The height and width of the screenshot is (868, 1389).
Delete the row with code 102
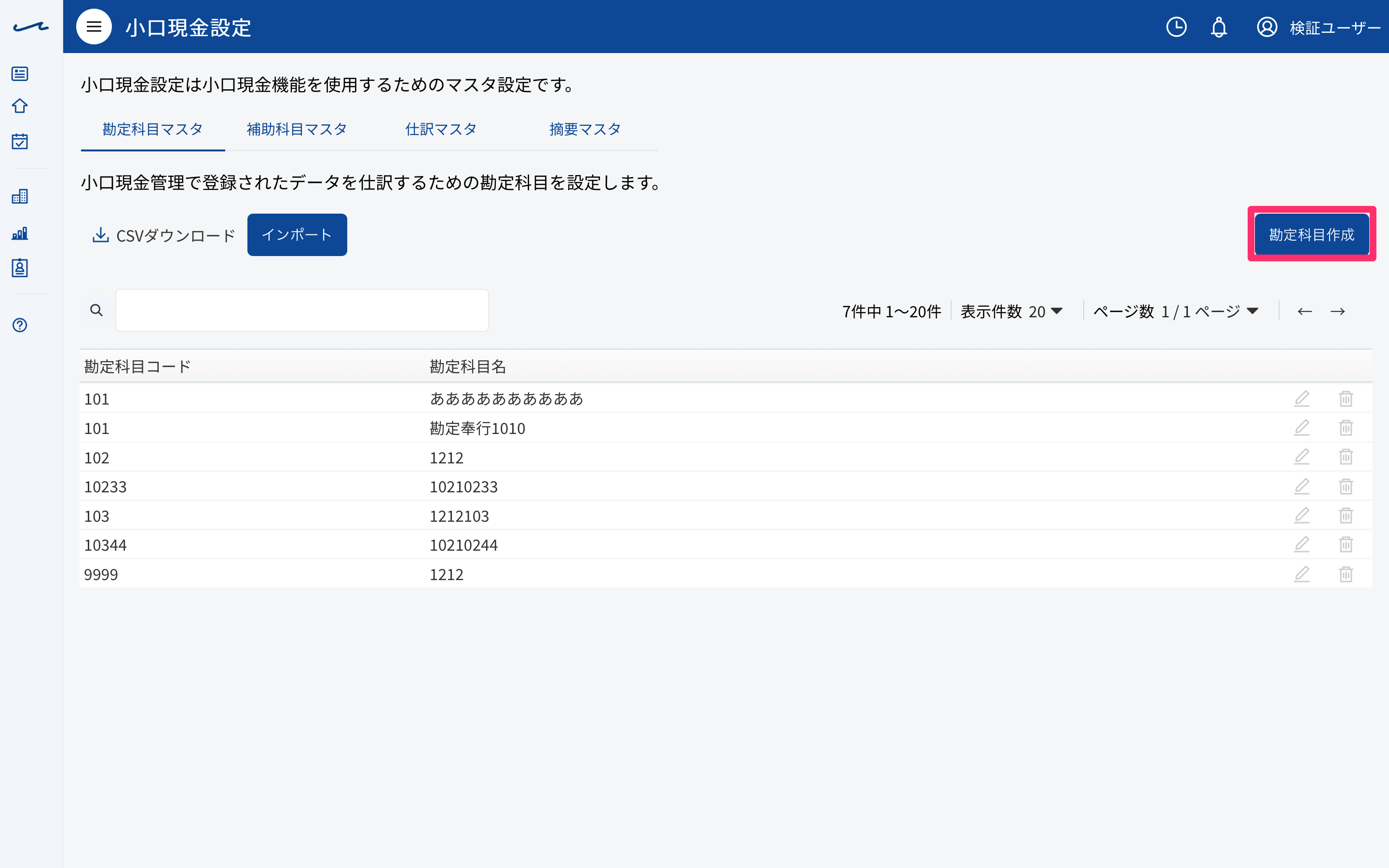pyautogui.click(x=1346, y=457)
